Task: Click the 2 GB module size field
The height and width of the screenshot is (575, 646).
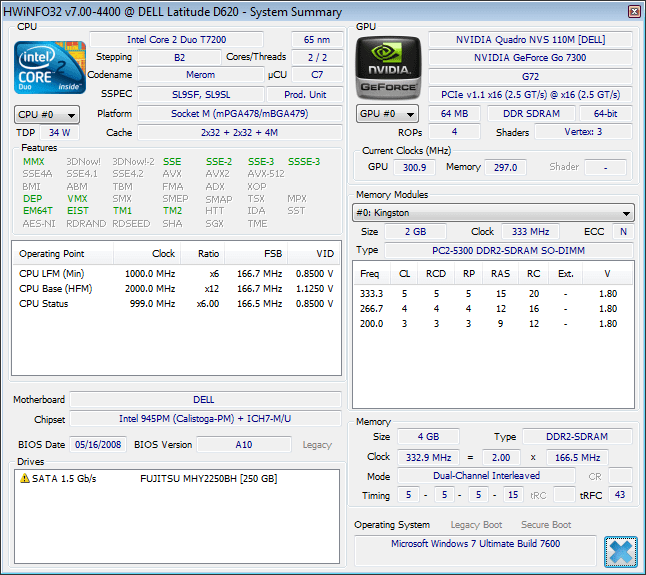Action: click(x=415, y=231)
